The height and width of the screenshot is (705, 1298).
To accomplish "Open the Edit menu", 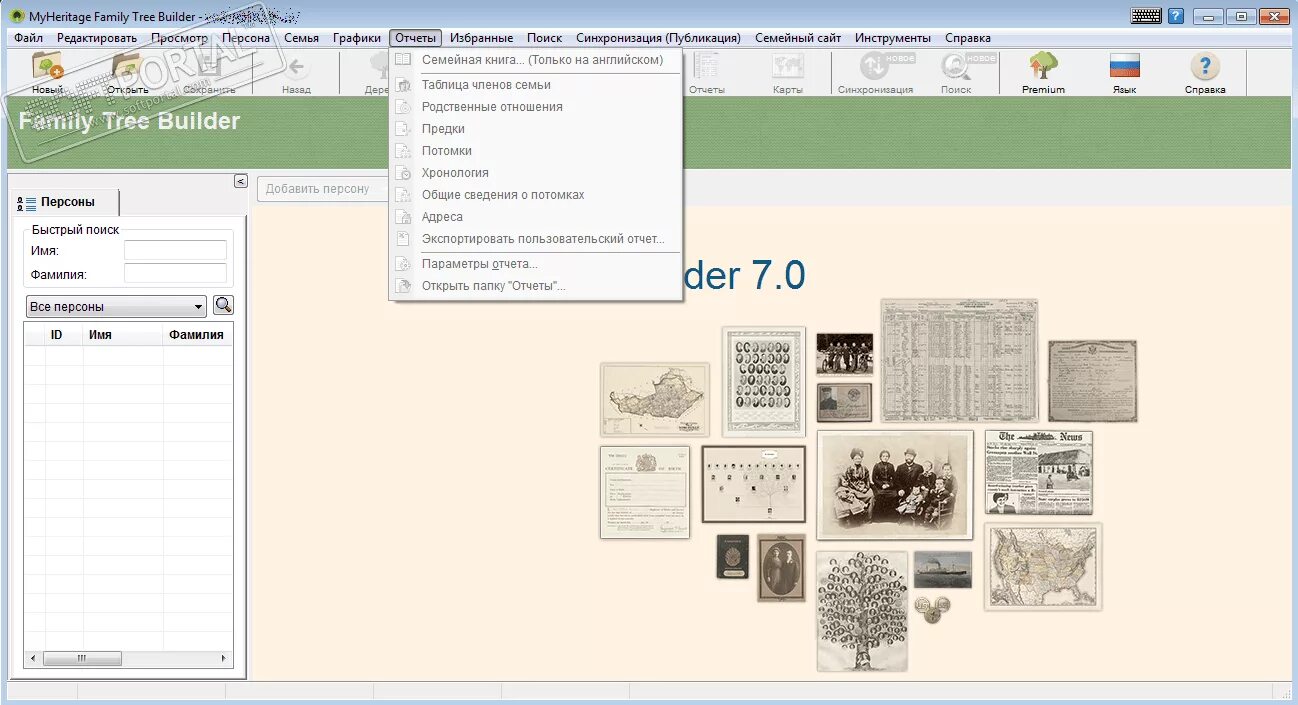I will pyautogui.click(x=97, y=38).
